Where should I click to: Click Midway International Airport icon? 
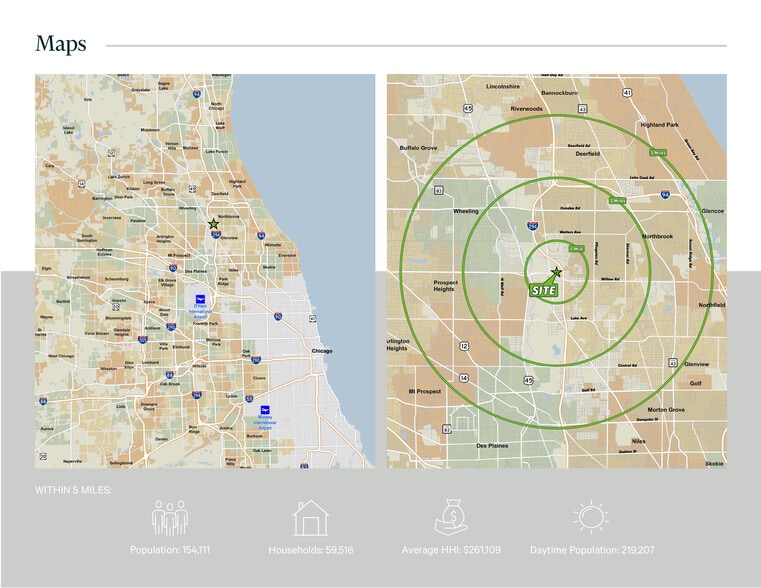tap(265, 410)
